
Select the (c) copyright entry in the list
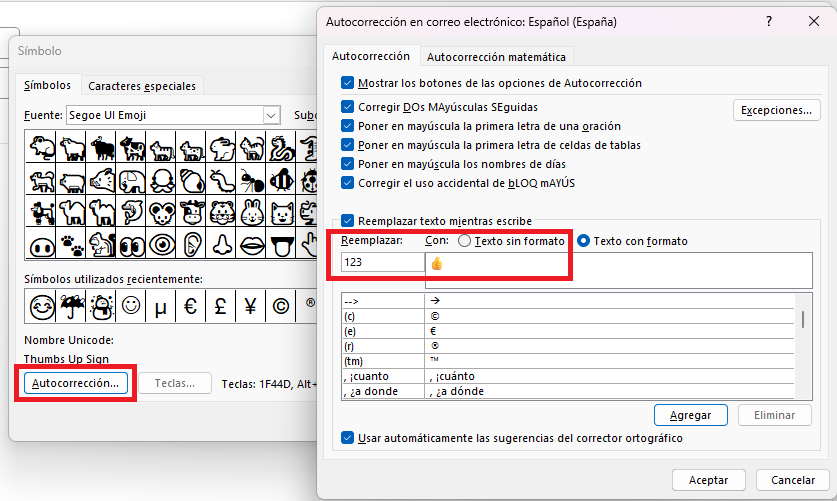568,316
